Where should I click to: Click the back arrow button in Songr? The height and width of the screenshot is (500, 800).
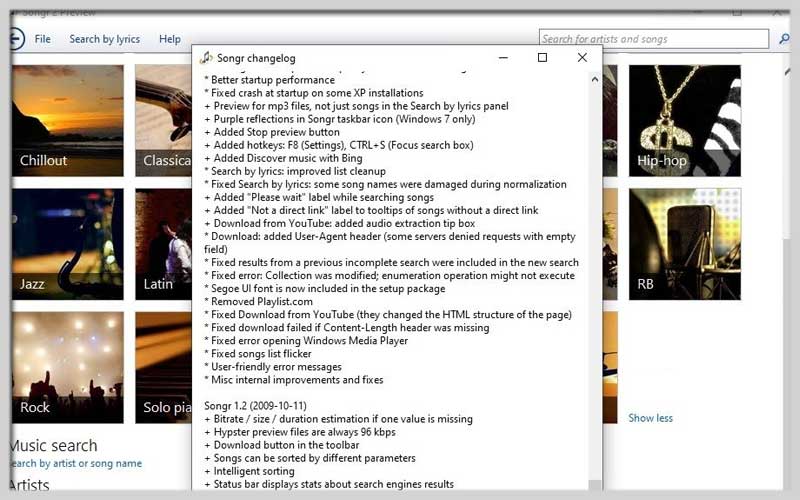click(15, 39)
